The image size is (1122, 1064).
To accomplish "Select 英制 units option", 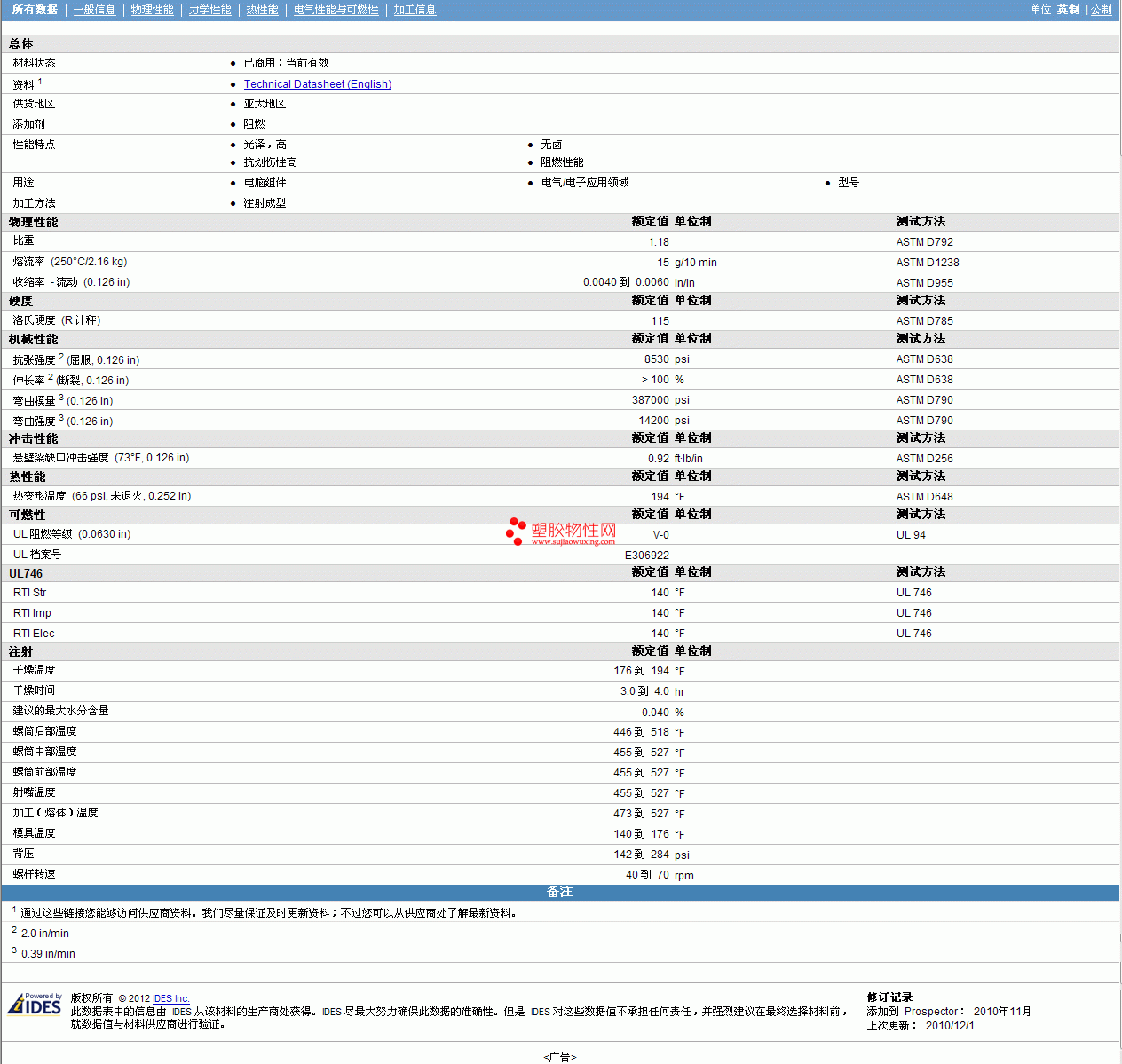I will (1068, 10).
